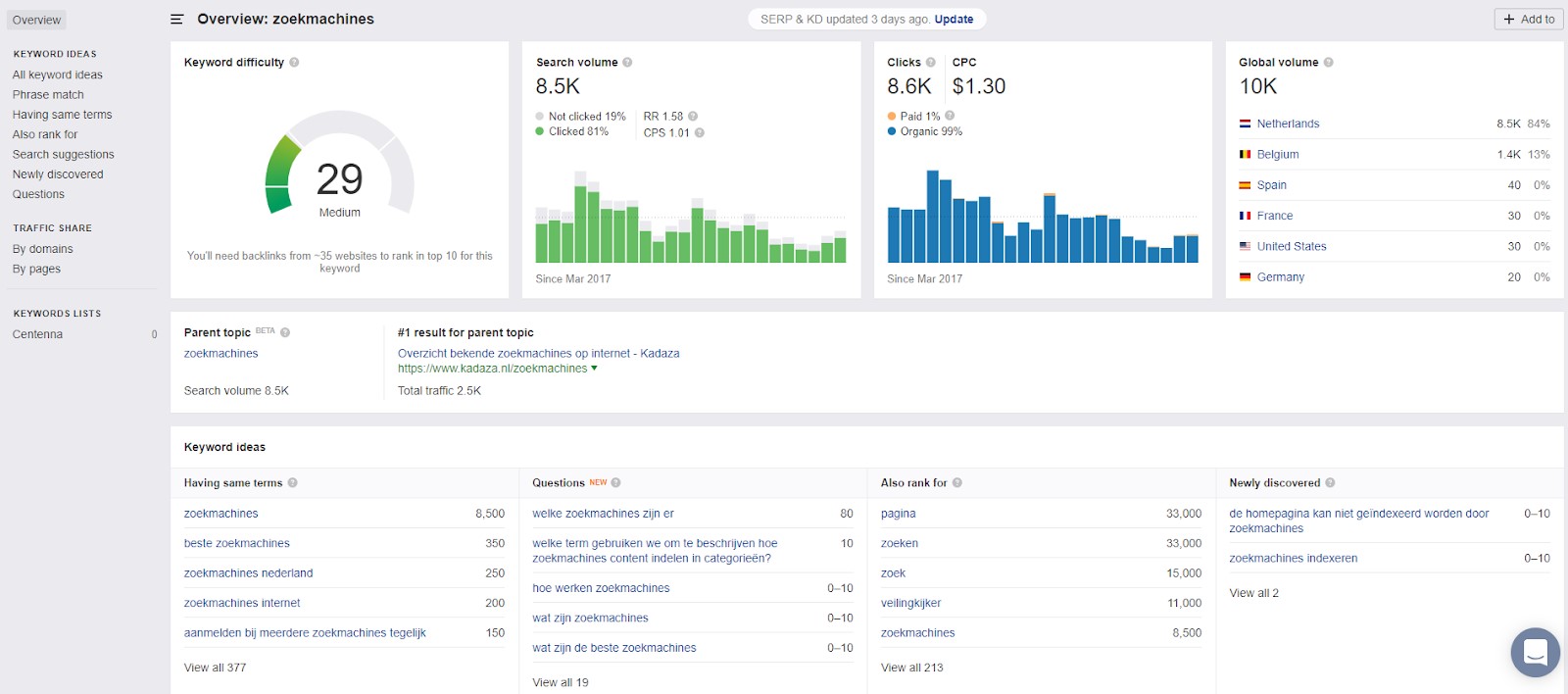This screenshot has height=694, width=1568.
Task: Click the tallest bar in Clicks chart
Action: (933, 217)
